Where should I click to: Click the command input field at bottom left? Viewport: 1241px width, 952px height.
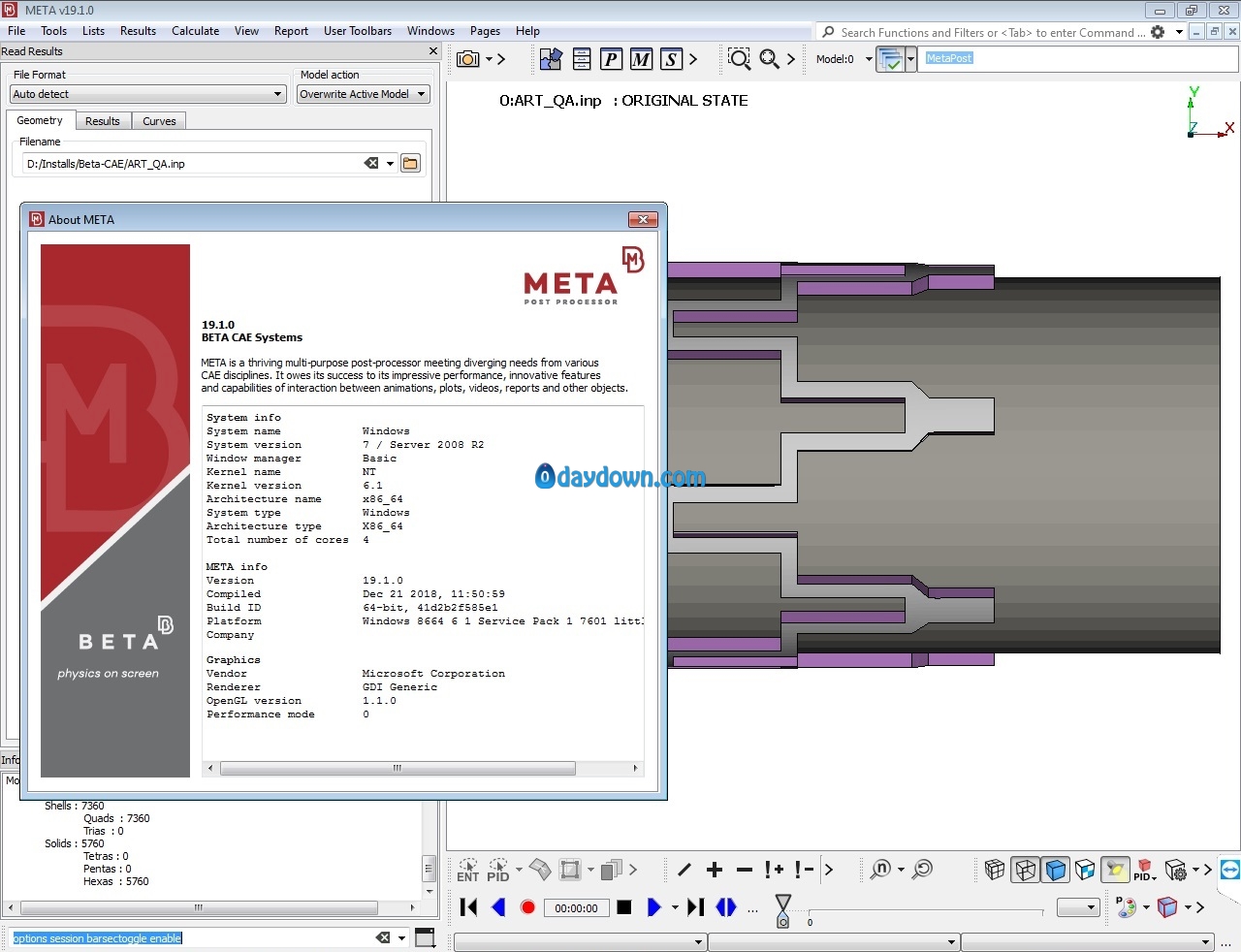(193, 937)
